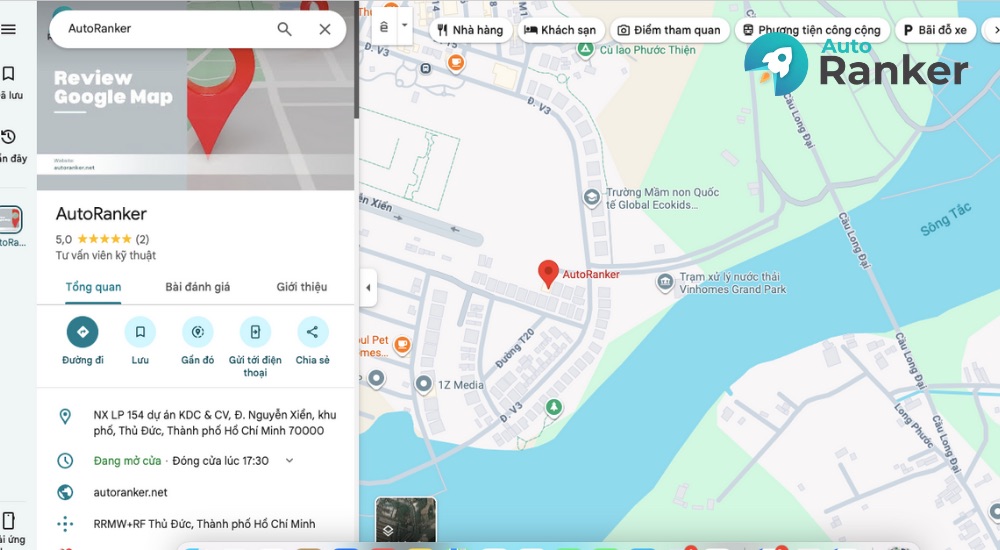Click the train transit icon button
The height and width of the screenshot is (550, 1000).
384,26
